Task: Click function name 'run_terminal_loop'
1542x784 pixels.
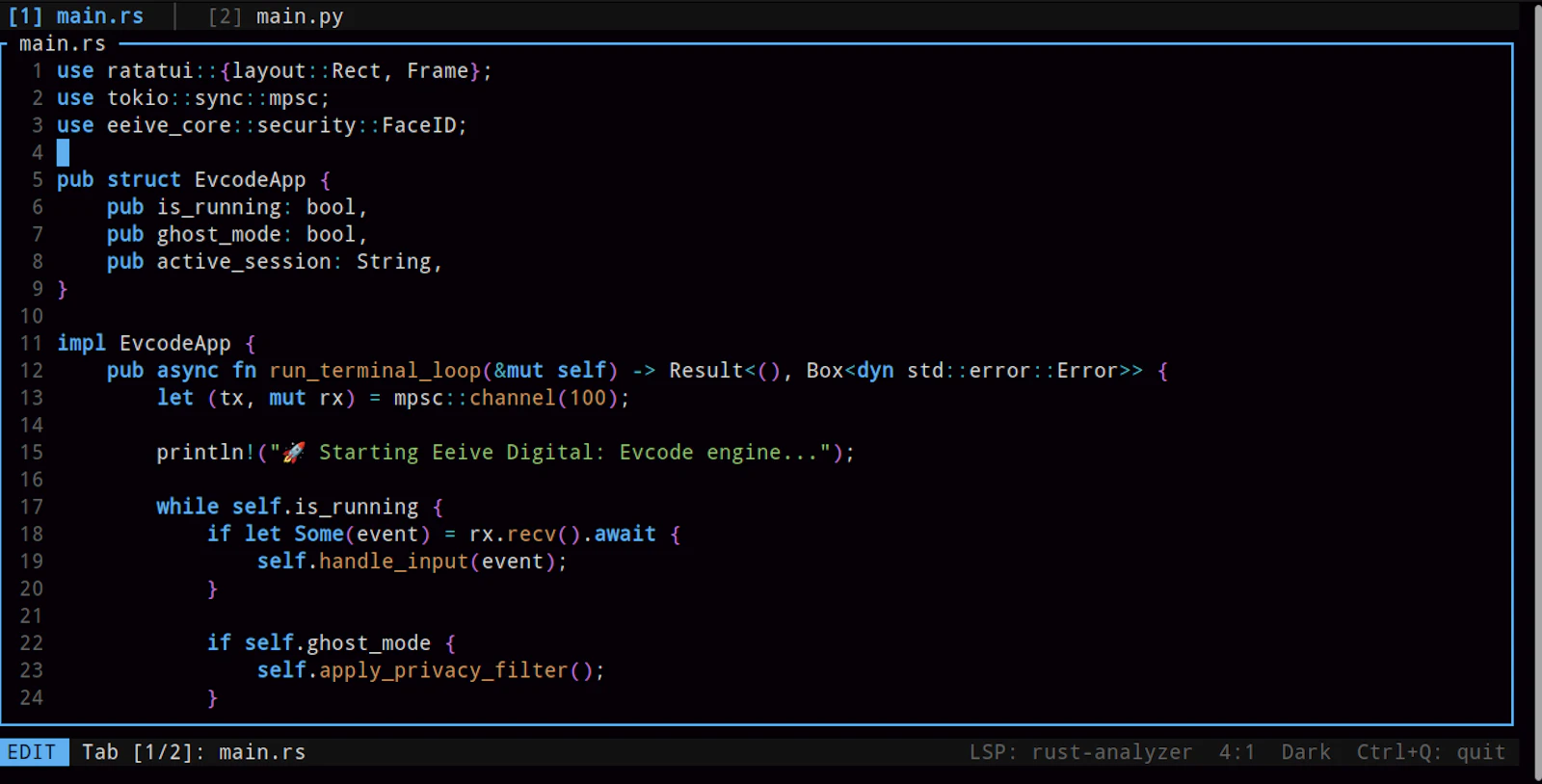Action: (375, 371)
